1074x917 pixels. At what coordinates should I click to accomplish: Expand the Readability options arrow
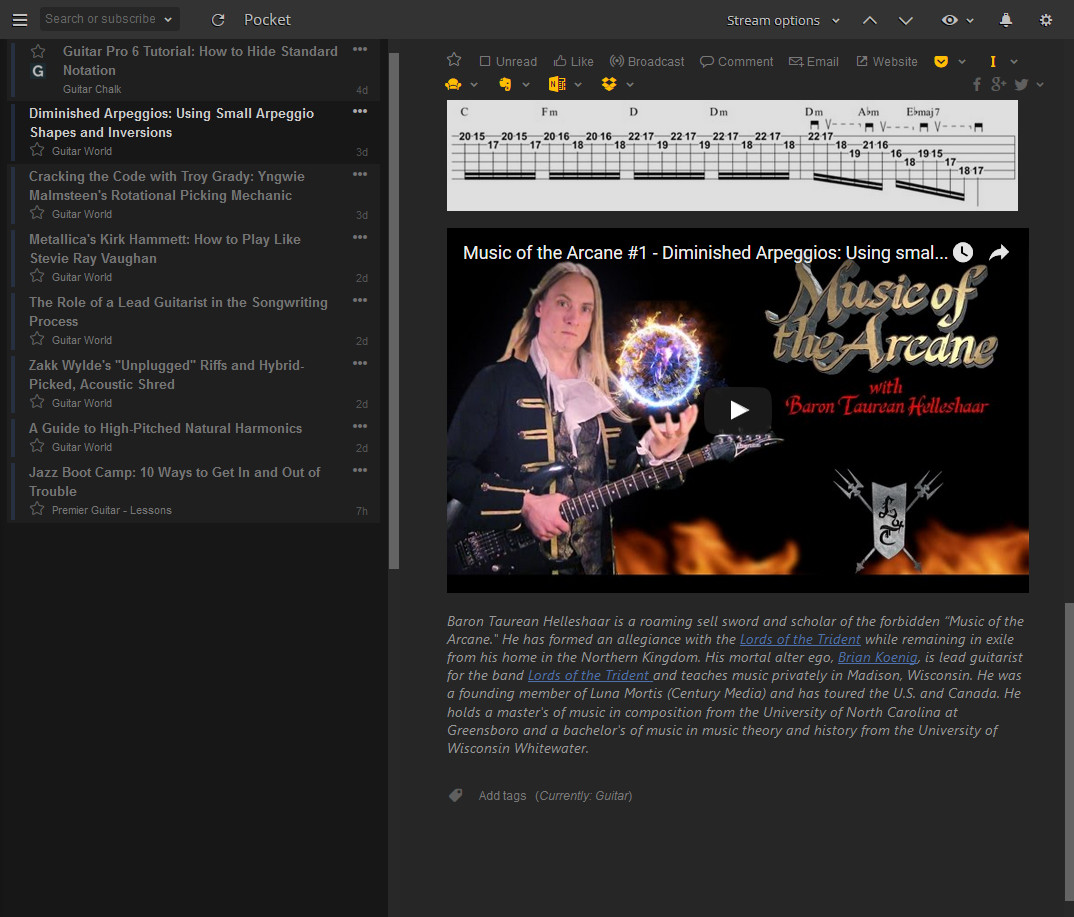point(473,85)
